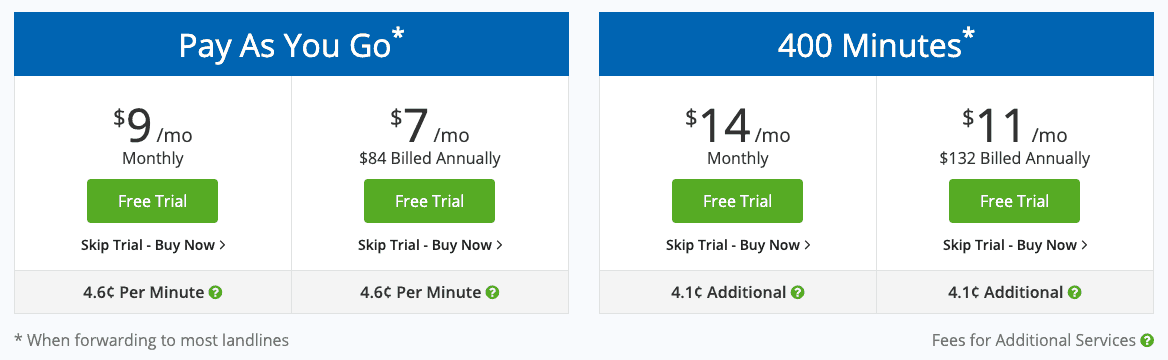Start Free Trial for $7/mo annual plan
The width and height of the screenshot is (1168, 360).
(429, 200)
